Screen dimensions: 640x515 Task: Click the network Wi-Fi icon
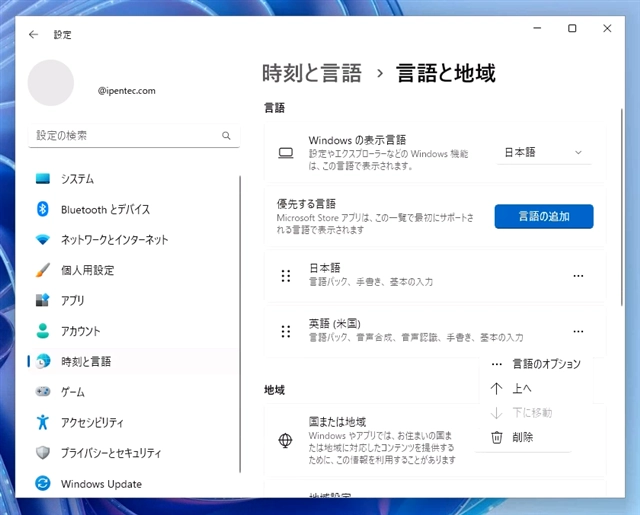[43, 240]
